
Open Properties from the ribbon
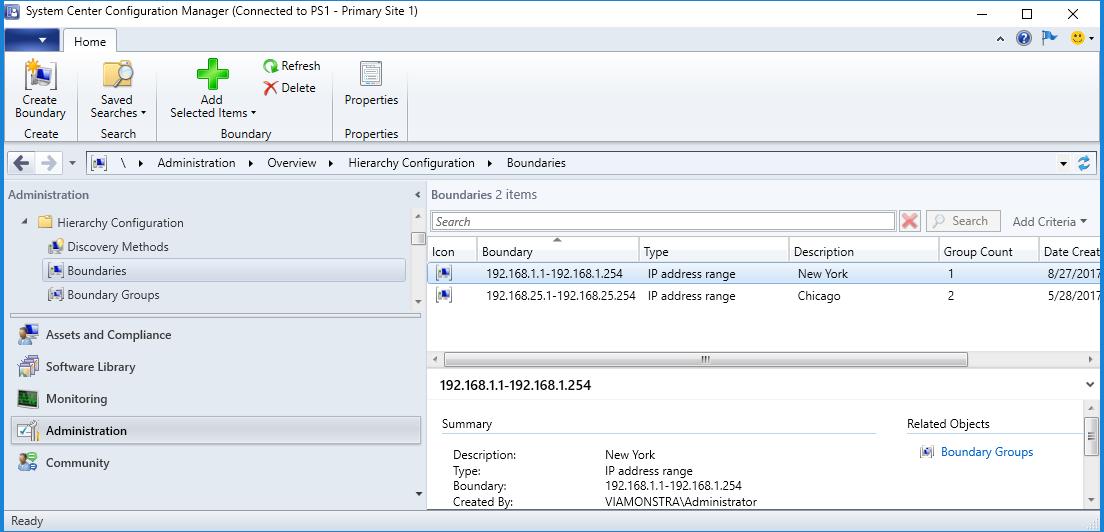pos(371,84)
